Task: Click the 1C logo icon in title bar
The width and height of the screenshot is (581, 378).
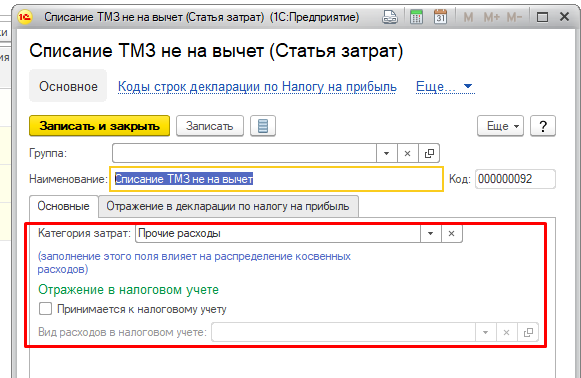Action: [x=25, y=17]
